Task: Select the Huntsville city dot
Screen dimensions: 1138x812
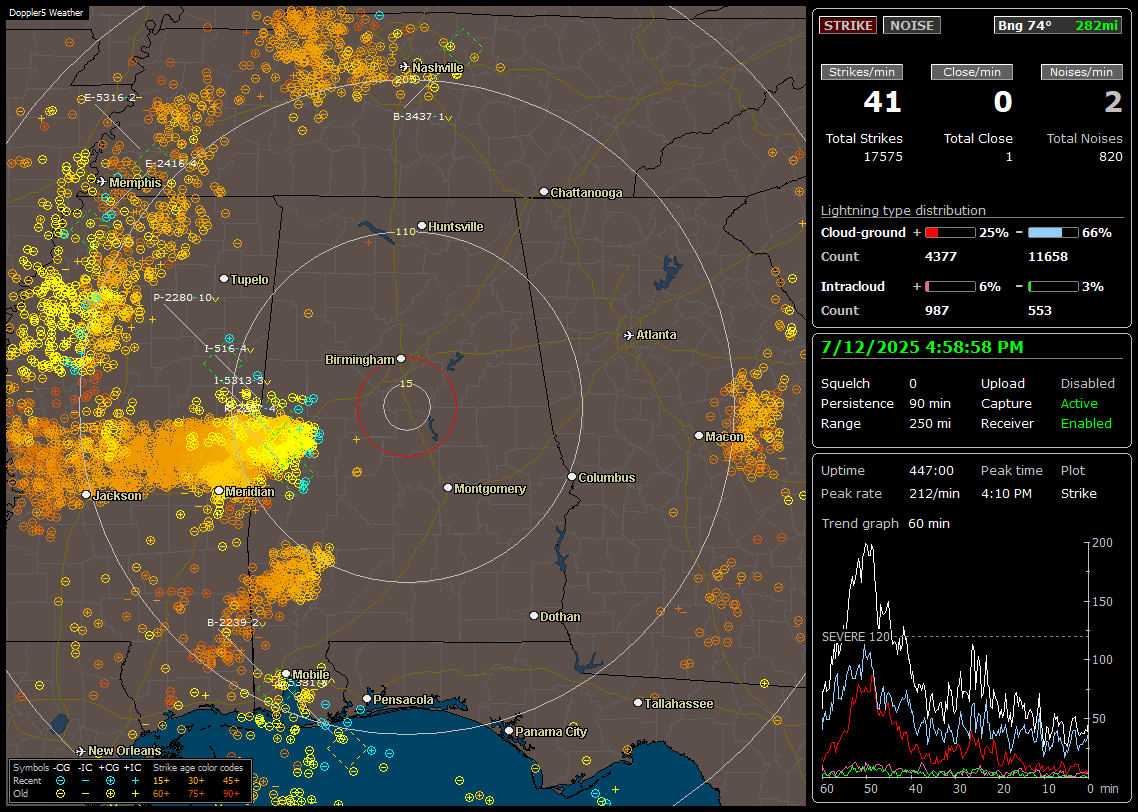Action: [x=422, y=226]
